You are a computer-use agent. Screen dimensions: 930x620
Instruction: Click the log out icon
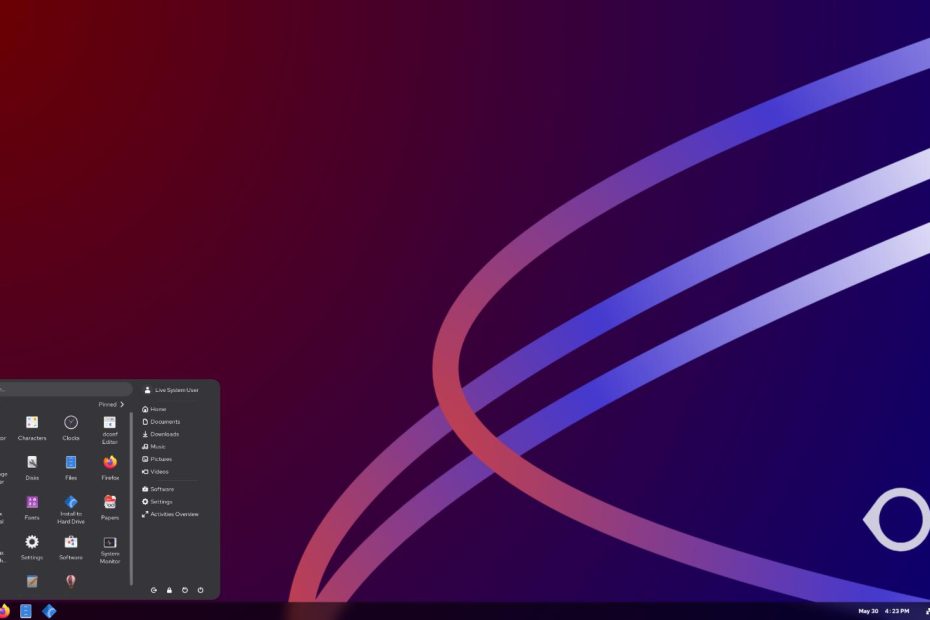point(154,590)
